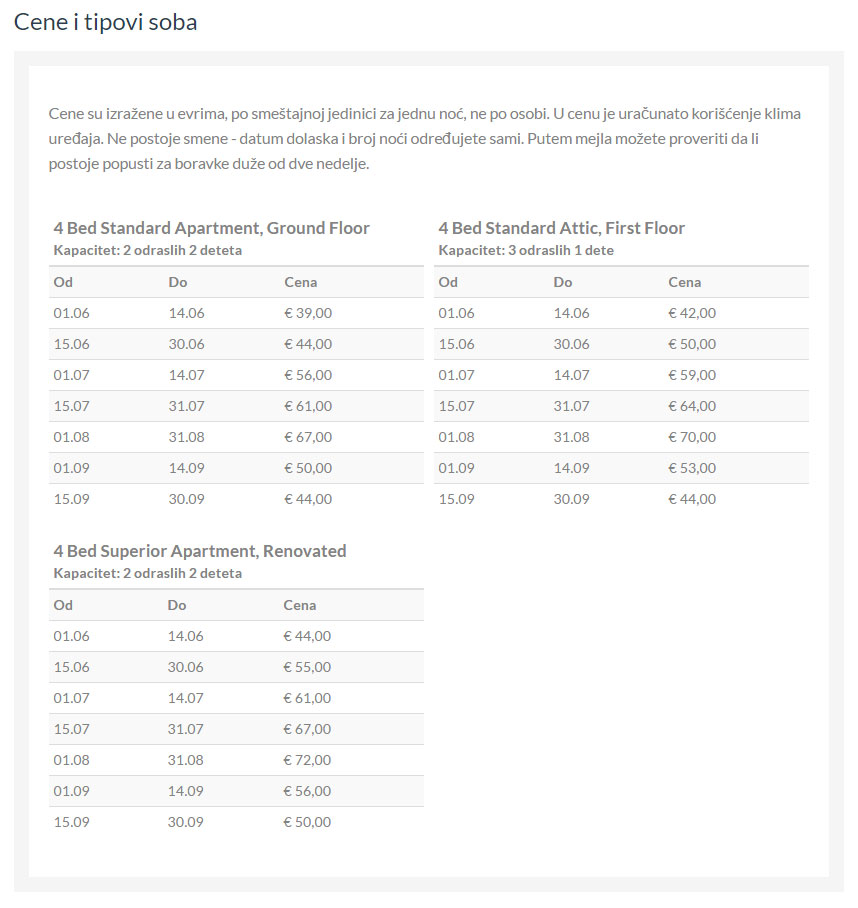Click the € 55,00 price cell
The width and height of the screenshot is (858, 908).
[308, 667]
